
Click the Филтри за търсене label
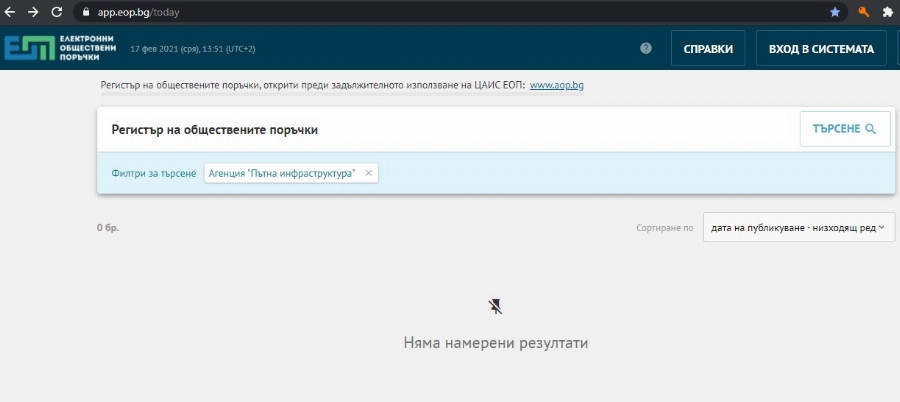(154, 174)
